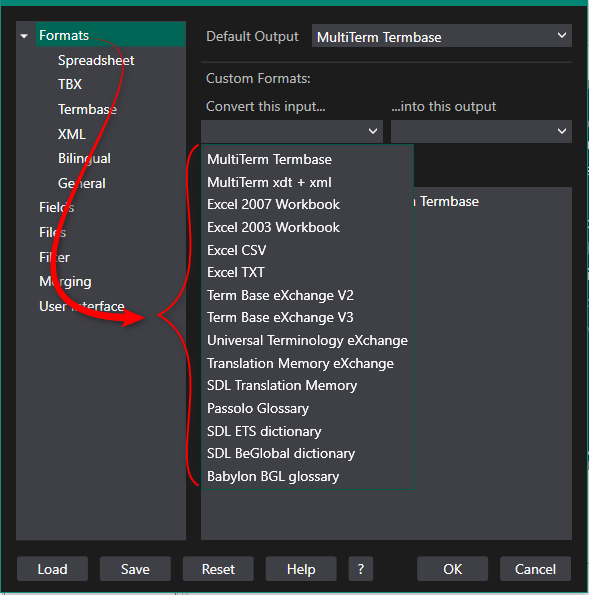Select Babylon BGL glossary option
The height and width of the screenshot is (595, 589).
tap(307, 476)
